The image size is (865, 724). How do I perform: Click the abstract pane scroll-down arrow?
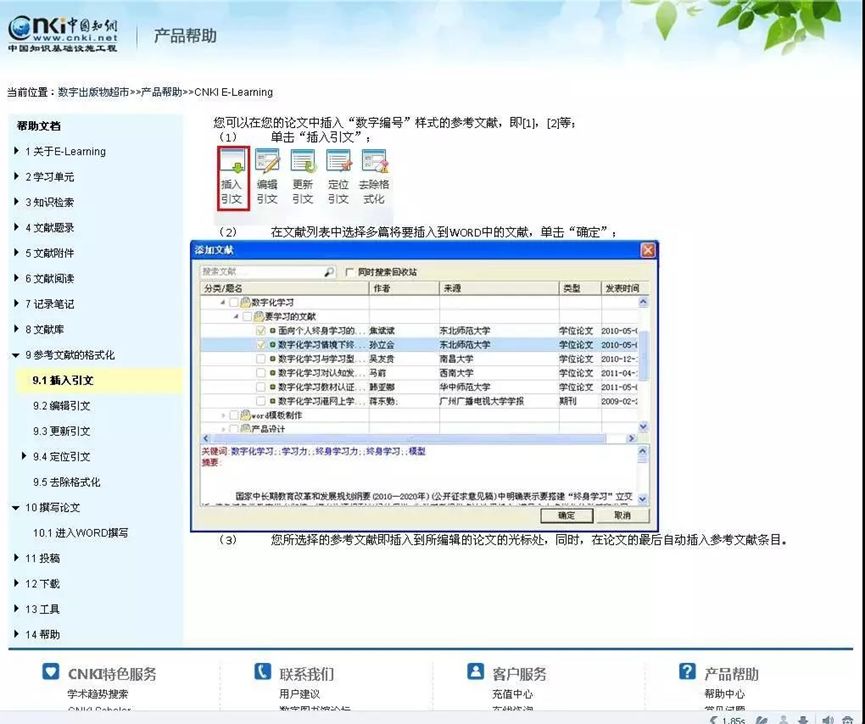pos(643,499)
